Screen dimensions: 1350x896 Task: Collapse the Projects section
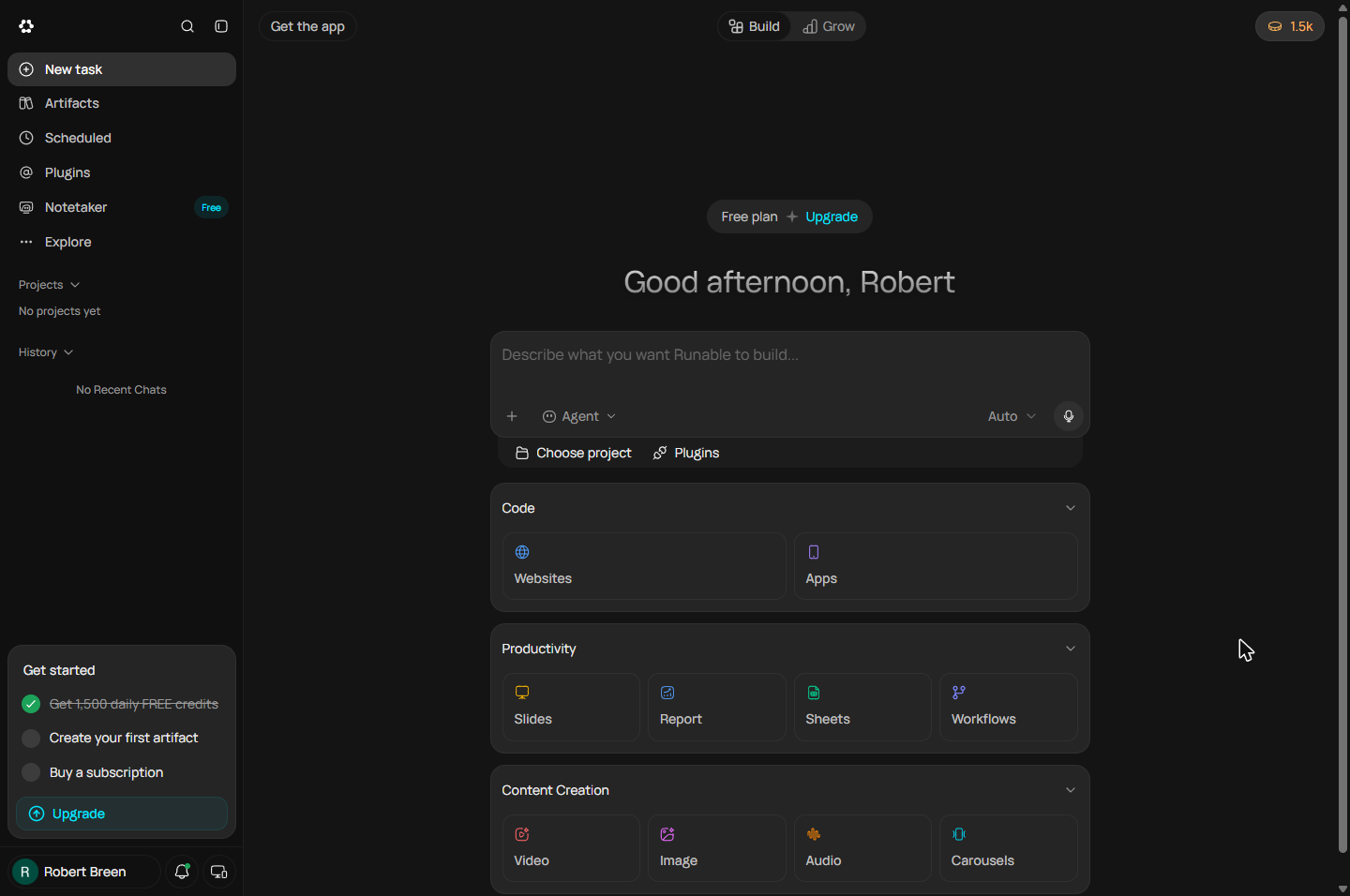pyautogui.click(x=50, y=285)
